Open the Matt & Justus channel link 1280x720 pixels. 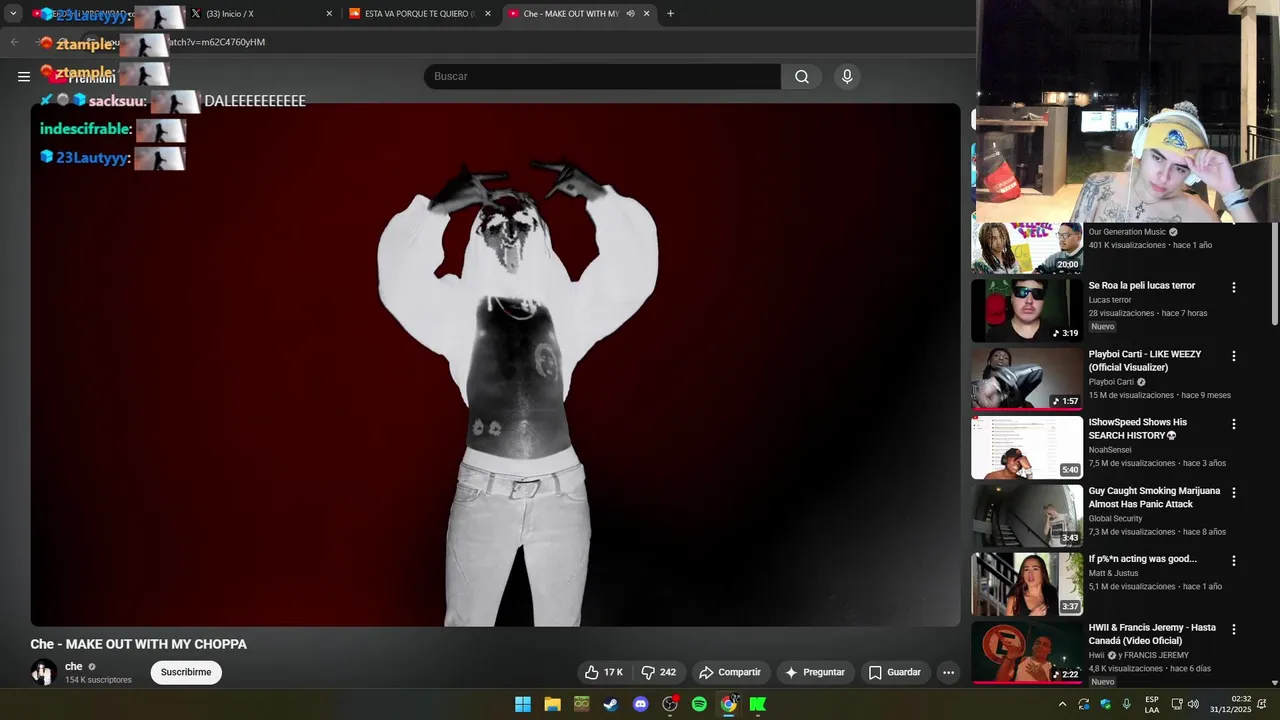(1114, 573)
